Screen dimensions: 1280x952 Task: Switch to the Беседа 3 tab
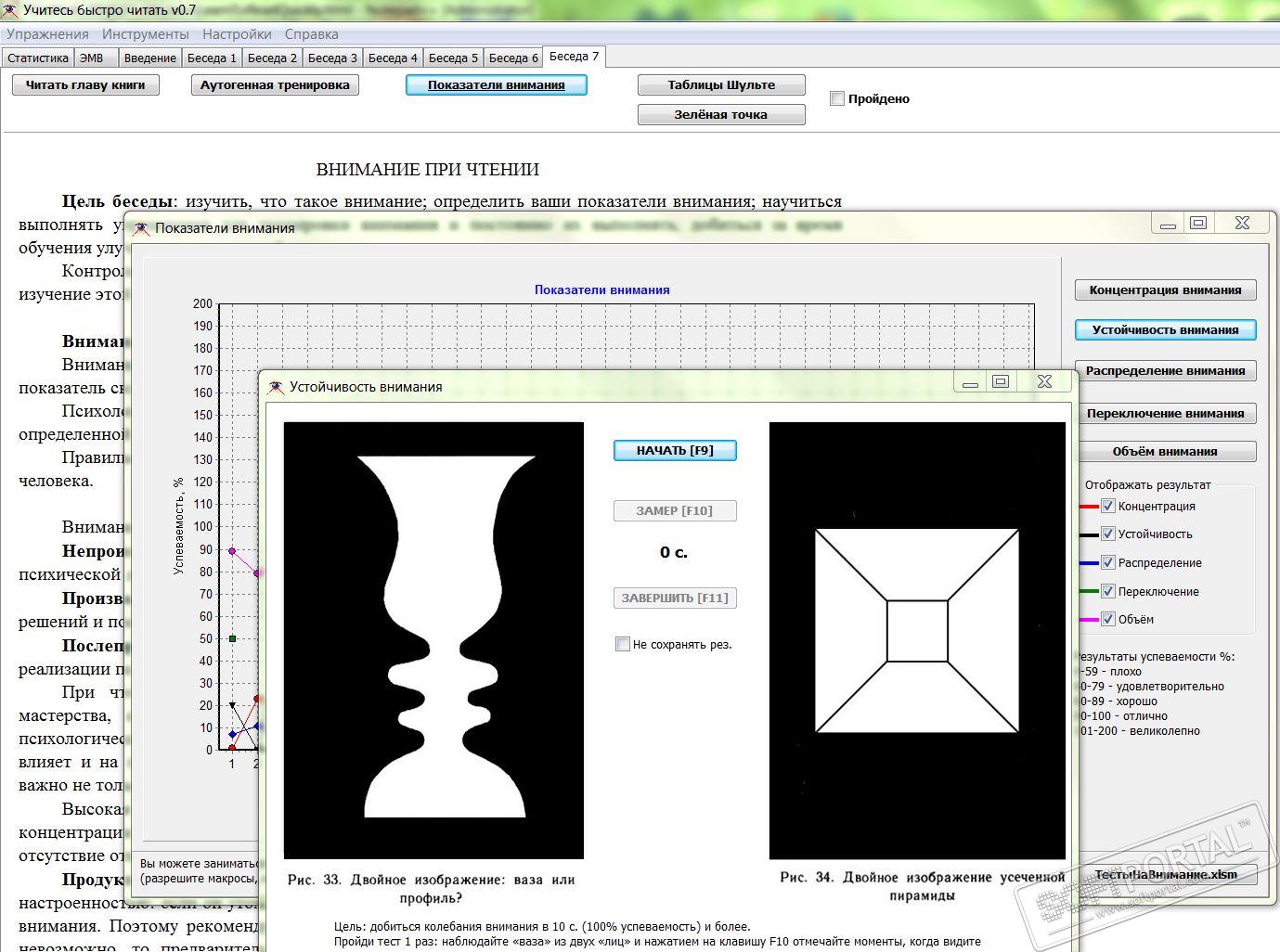pyautogui.click(x=333, y=58)
